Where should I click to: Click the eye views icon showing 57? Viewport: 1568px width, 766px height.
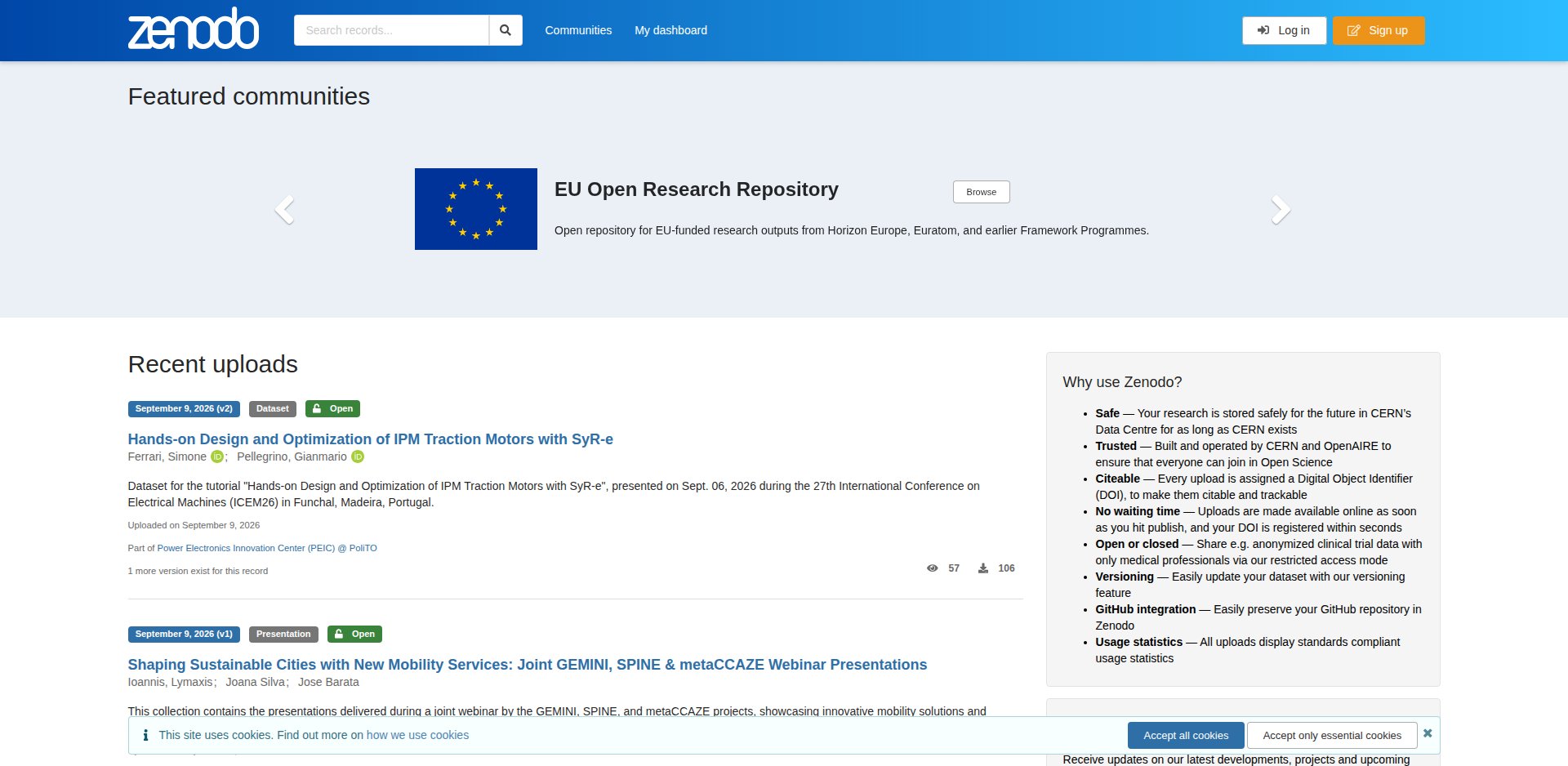(x=932, y=568)
